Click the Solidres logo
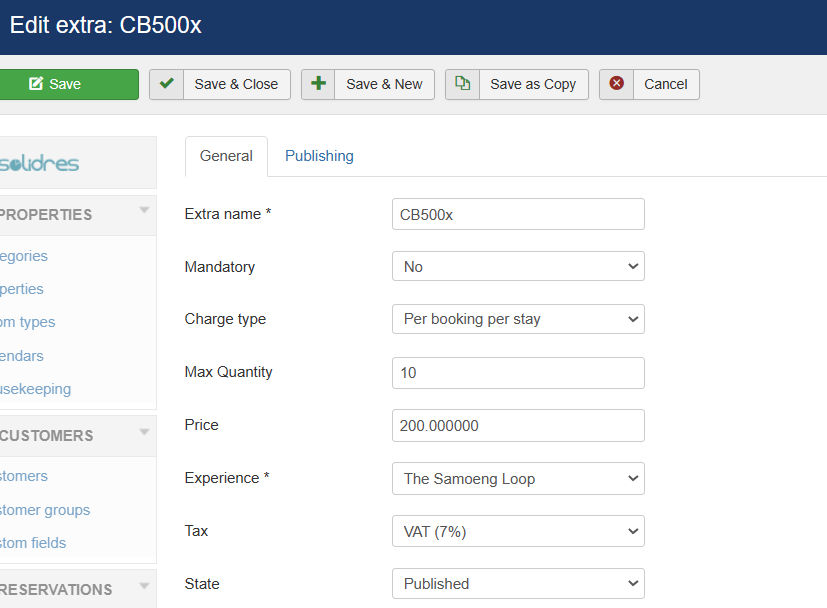The height and width of the screenshot is (608, 827). pos(40,163)
